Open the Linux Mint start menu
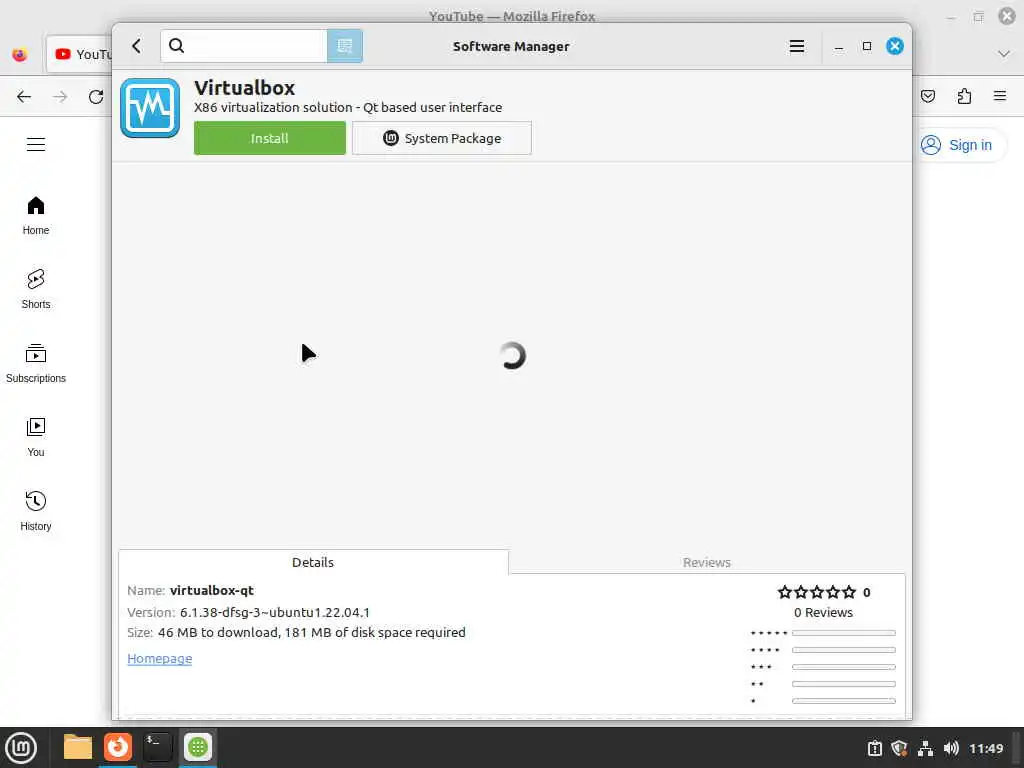 coord(21,748)
